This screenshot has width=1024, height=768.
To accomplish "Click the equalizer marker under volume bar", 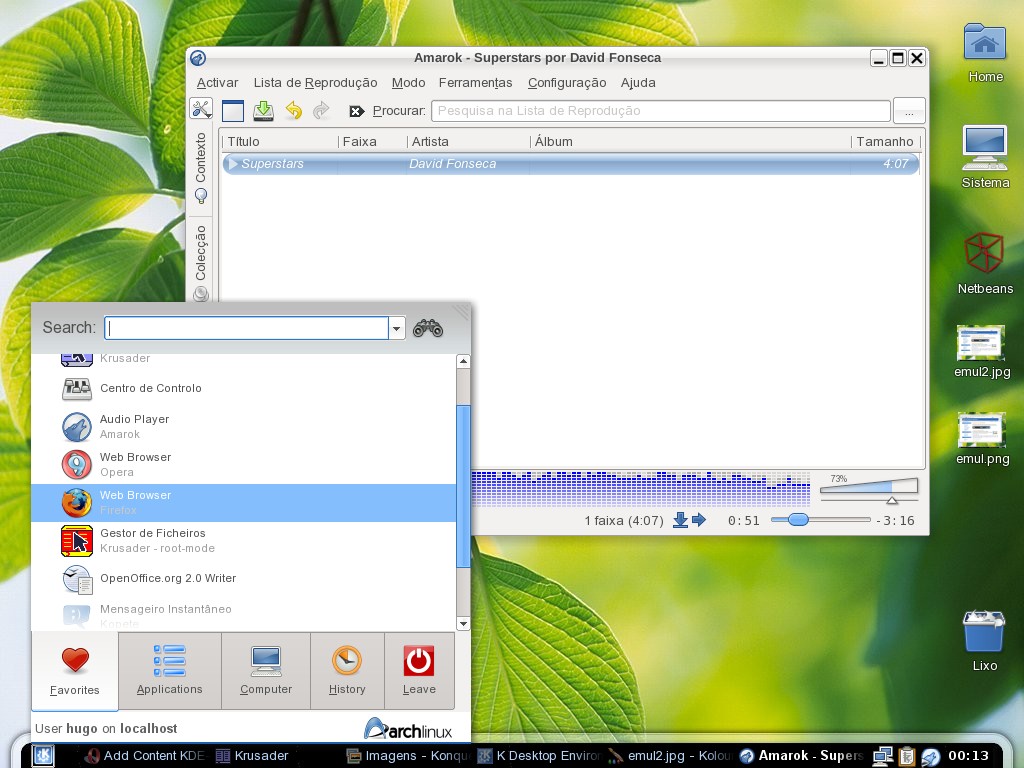I will [x=891, y=500].
